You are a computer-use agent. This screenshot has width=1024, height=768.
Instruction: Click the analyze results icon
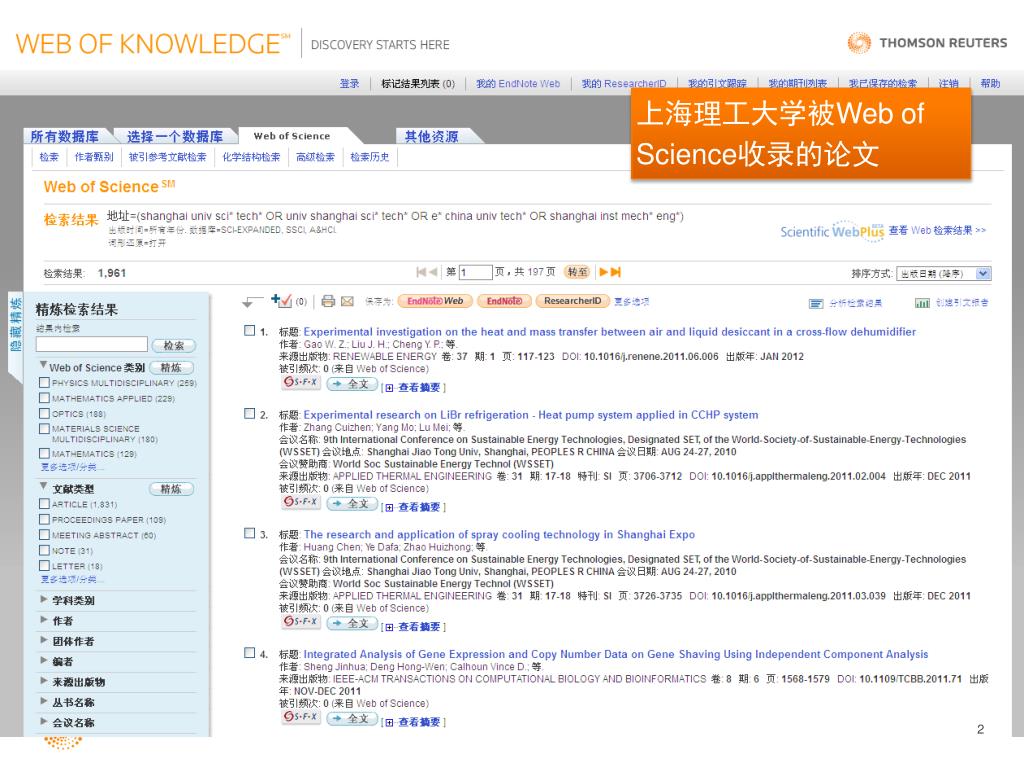click(816, 303)
